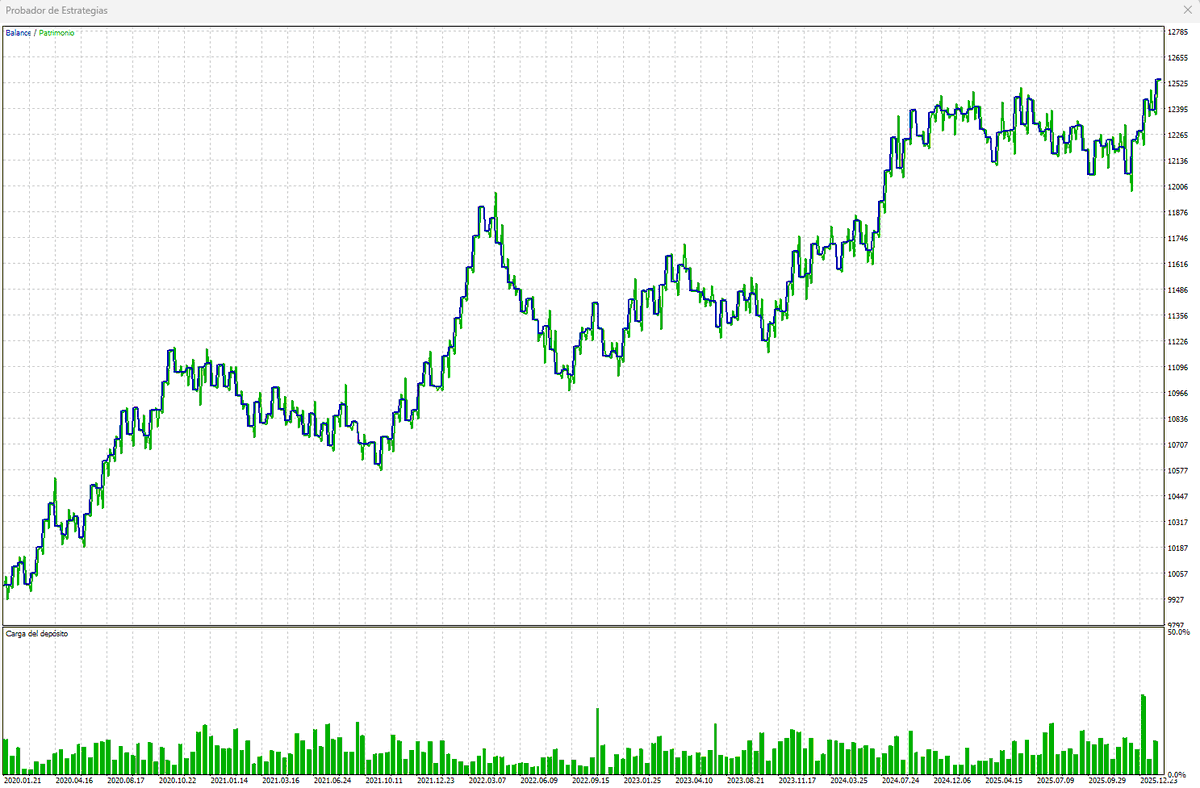Screen dimensions: 1200x788
Task: Click the 2021.01.14 date label
Action: click(229, 780)
